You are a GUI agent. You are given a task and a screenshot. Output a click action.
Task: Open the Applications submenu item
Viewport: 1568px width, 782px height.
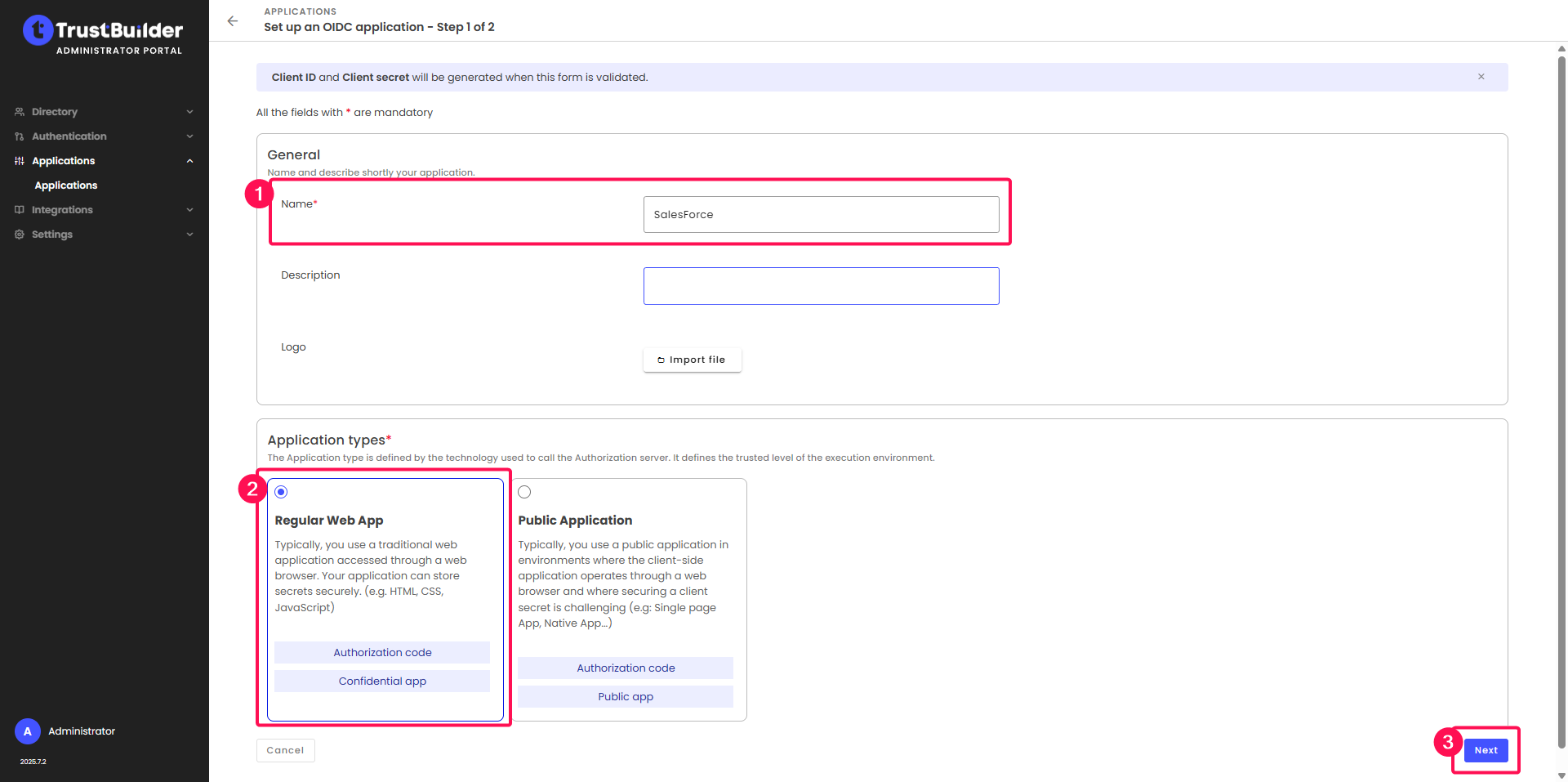[x=66, y=185]
